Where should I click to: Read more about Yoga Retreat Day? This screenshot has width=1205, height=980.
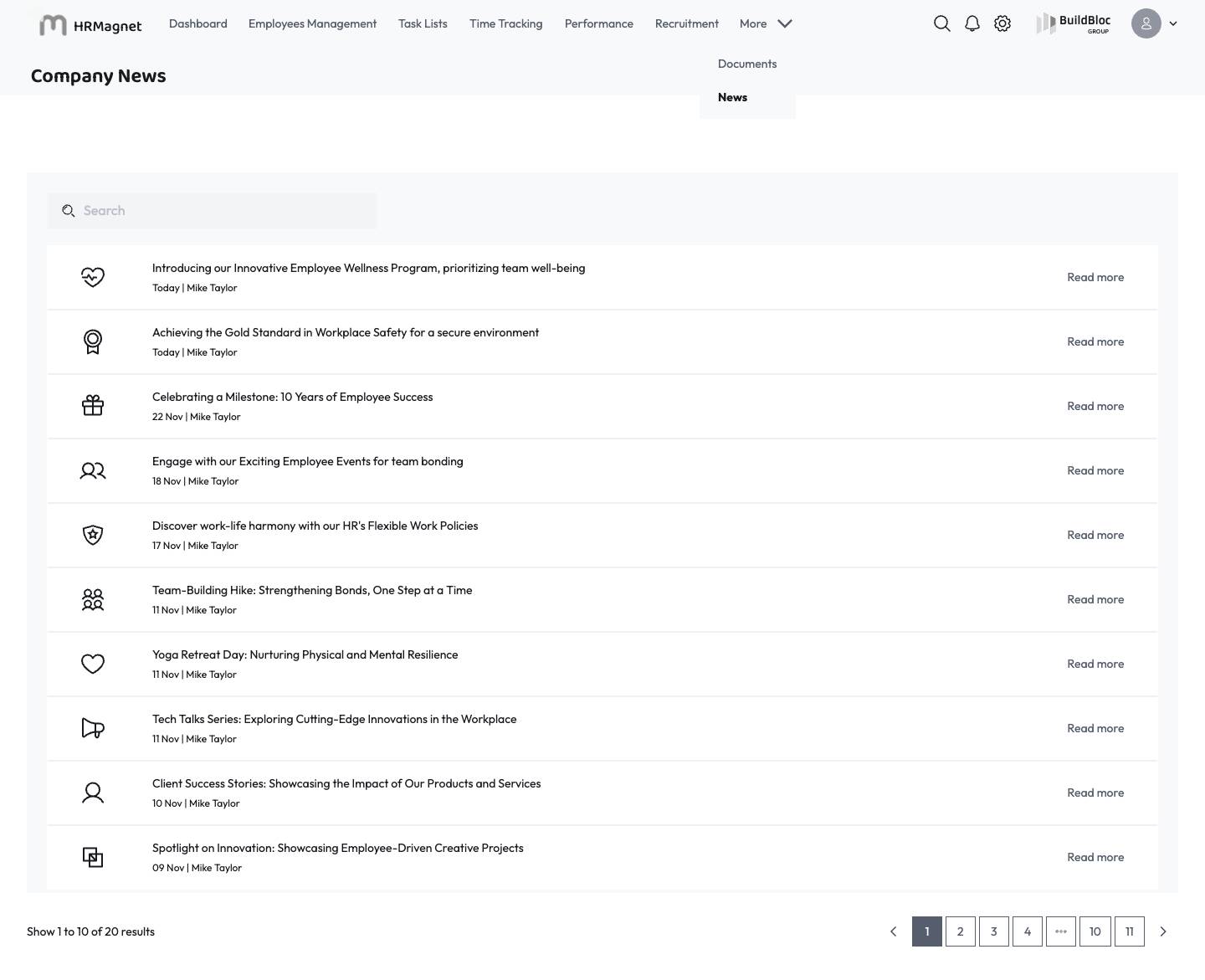pyautogui.click(x=1095, y=664)
